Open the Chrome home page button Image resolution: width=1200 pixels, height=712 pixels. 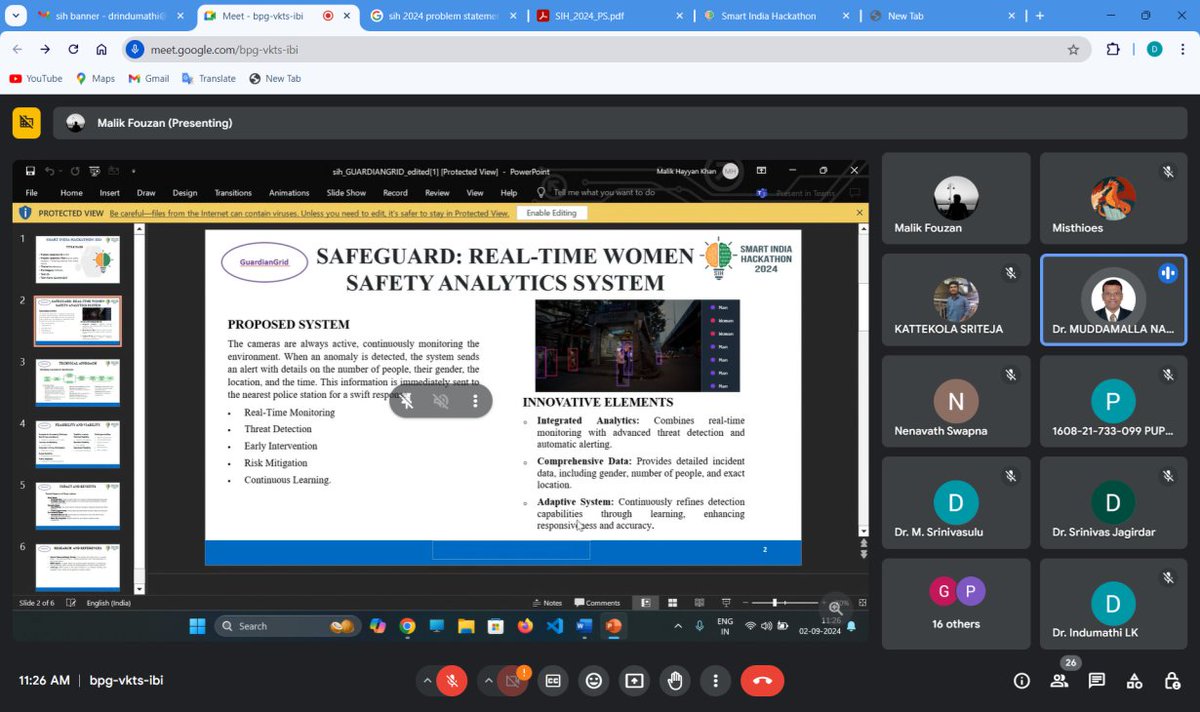tap(102, 49)
